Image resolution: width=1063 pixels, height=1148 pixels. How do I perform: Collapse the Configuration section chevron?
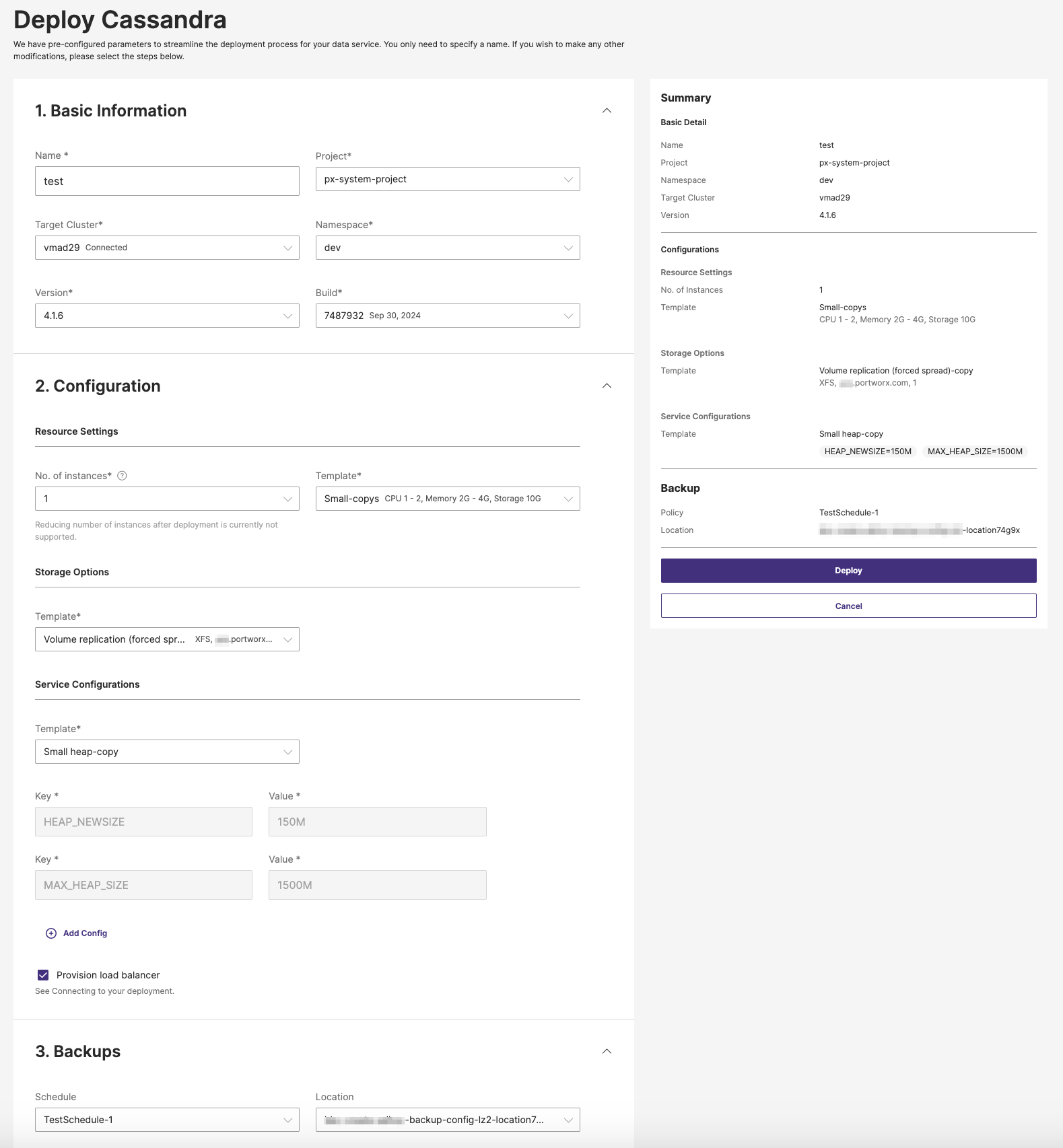[x=607, y=386]
